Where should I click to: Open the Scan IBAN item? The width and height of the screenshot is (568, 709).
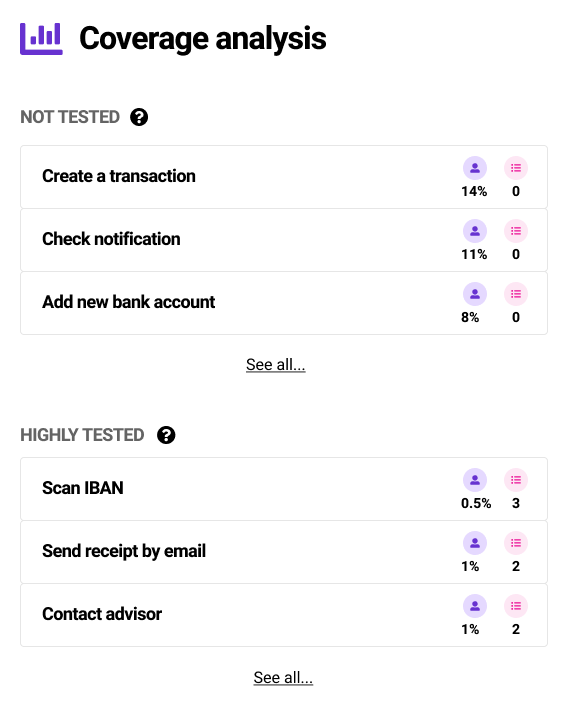[x=284, y=489]
